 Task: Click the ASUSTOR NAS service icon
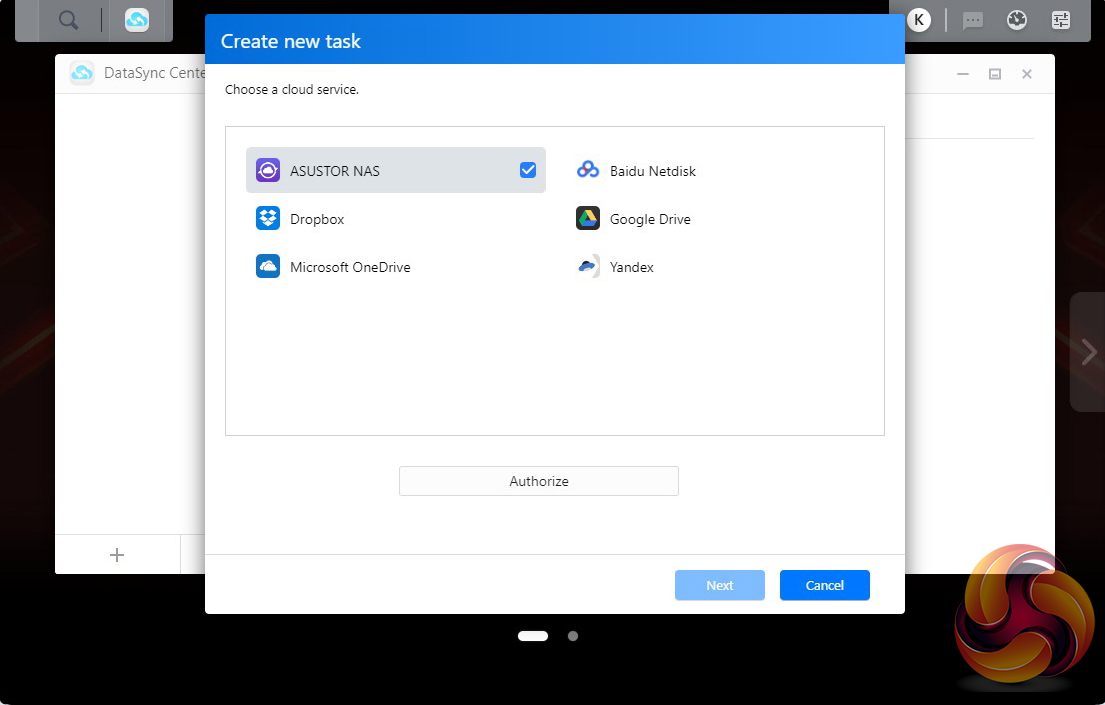pos(268,171)
